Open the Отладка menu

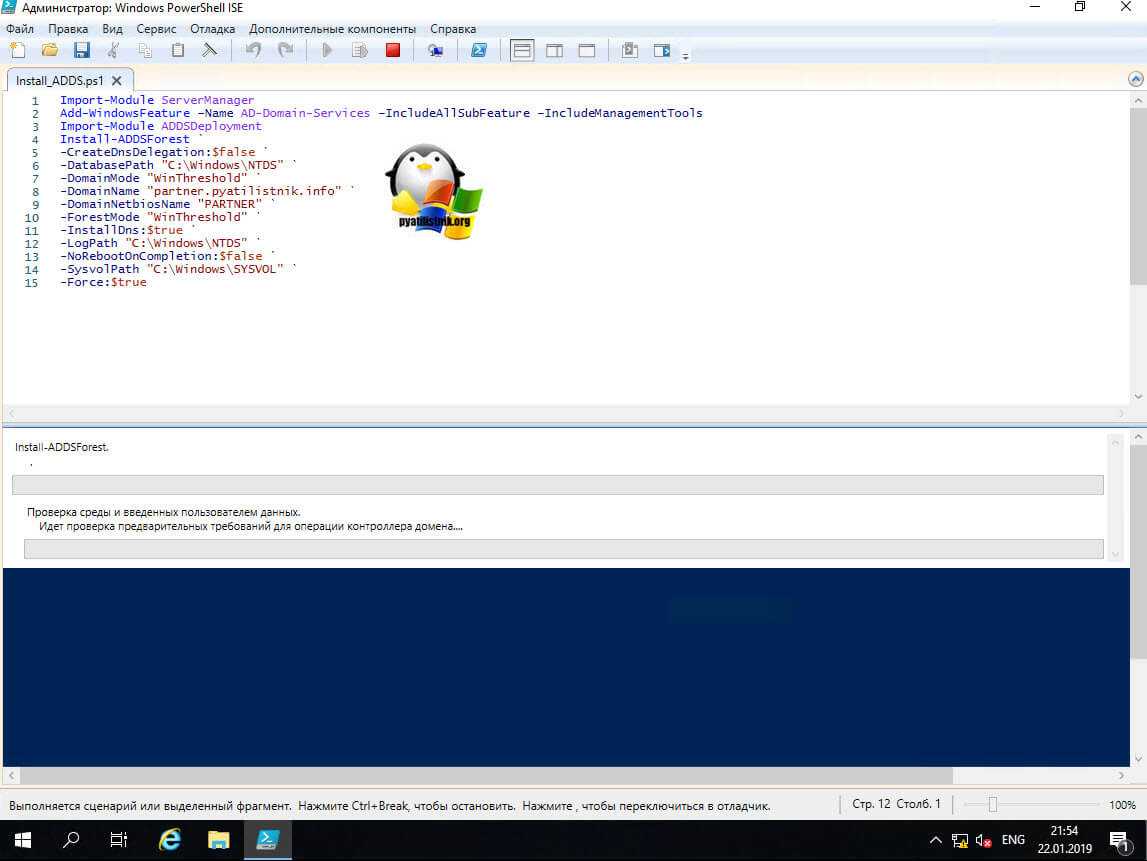click(x=212, y=29)
